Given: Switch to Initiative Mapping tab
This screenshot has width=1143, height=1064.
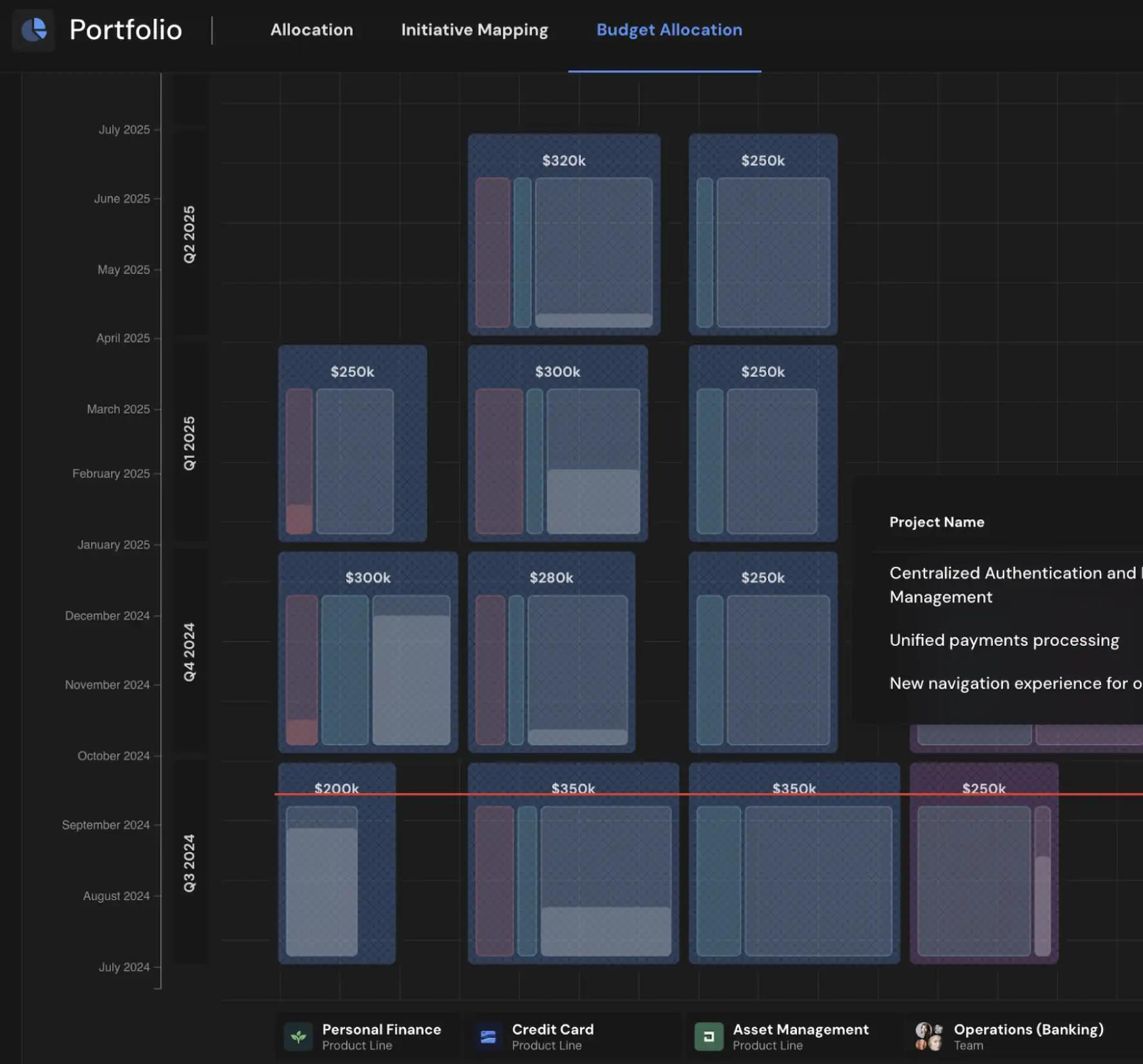Looking at the screenshot, I should coord(475,30).
